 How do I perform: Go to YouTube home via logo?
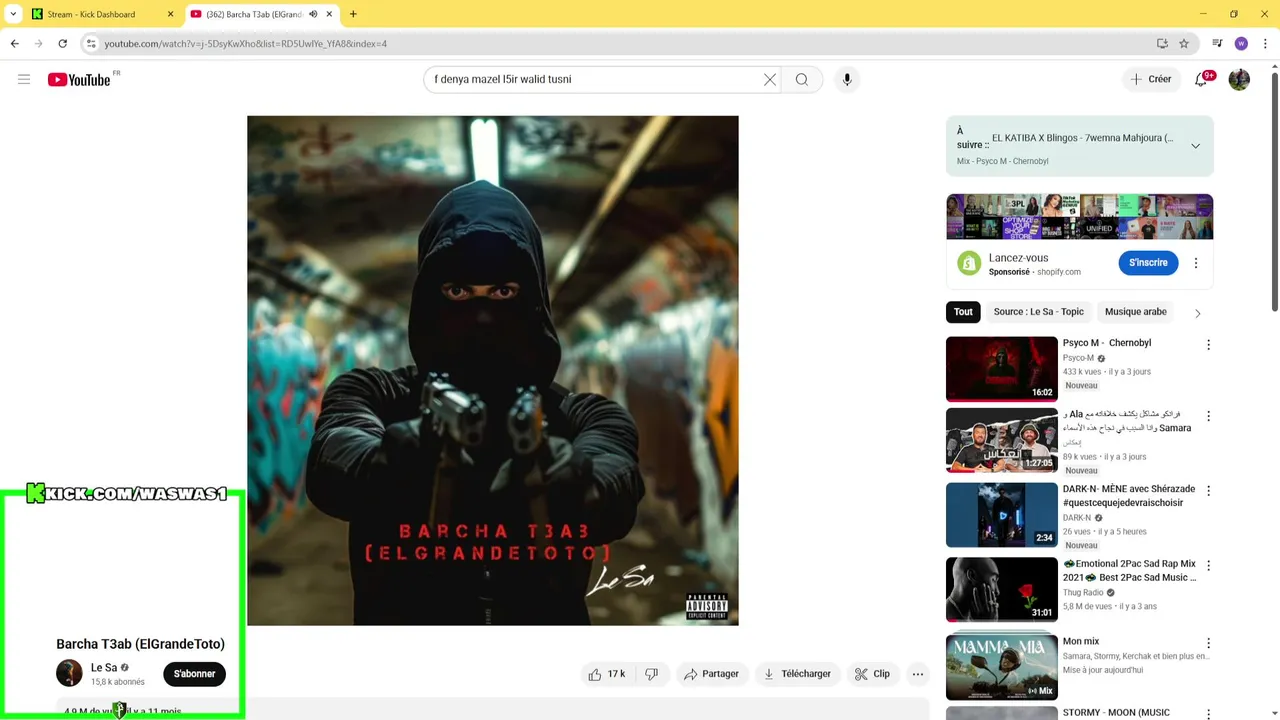click(79, 79)
